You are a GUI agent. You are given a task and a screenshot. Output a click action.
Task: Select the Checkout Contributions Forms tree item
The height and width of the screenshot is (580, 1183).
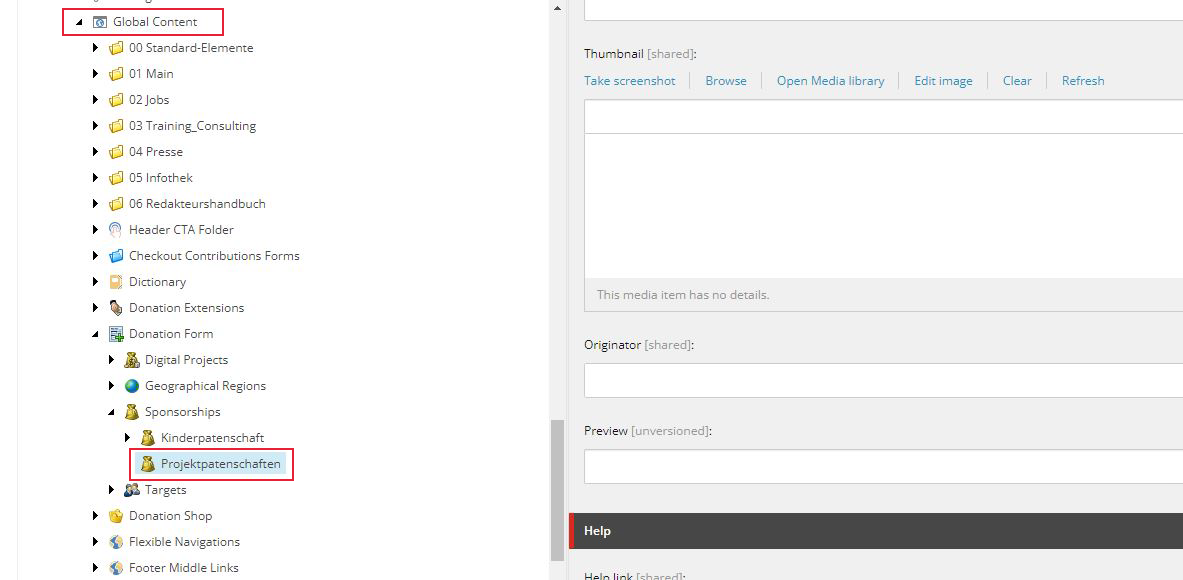coord(214,256)
